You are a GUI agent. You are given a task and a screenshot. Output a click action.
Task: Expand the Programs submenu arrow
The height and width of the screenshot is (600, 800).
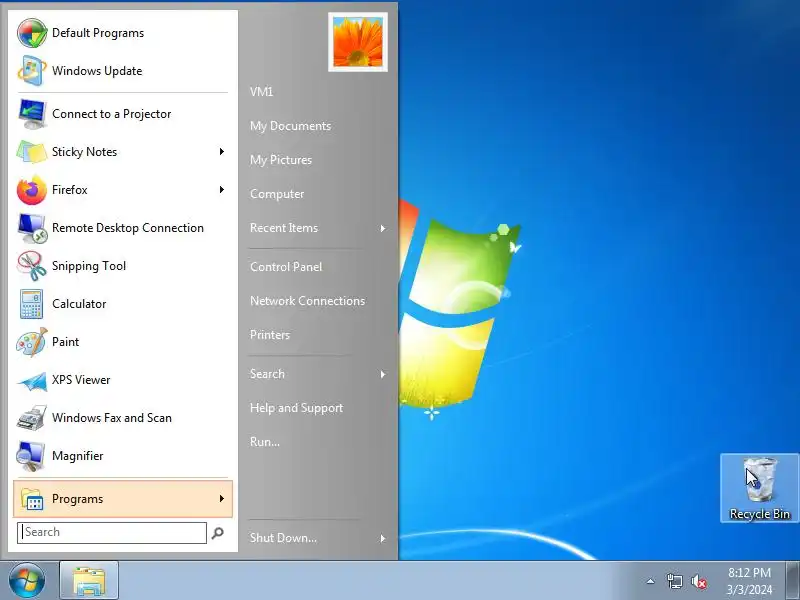[x=221, y=499]
